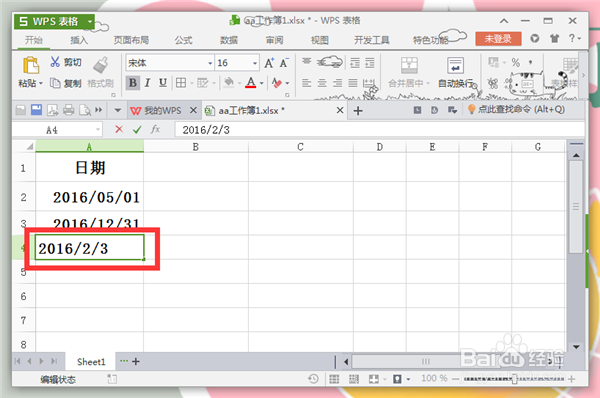Justify text alignment icon
The image size is (600, 398).
point(353,83)
